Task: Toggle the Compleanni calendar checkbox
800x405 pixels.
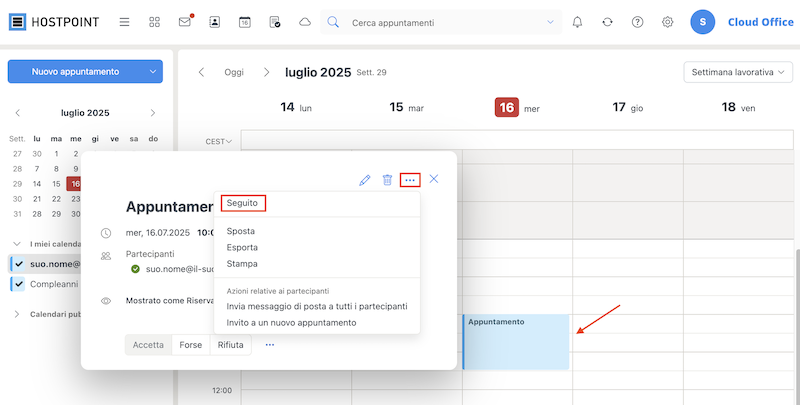Action: pyautogui.click(x=19, y=284)
